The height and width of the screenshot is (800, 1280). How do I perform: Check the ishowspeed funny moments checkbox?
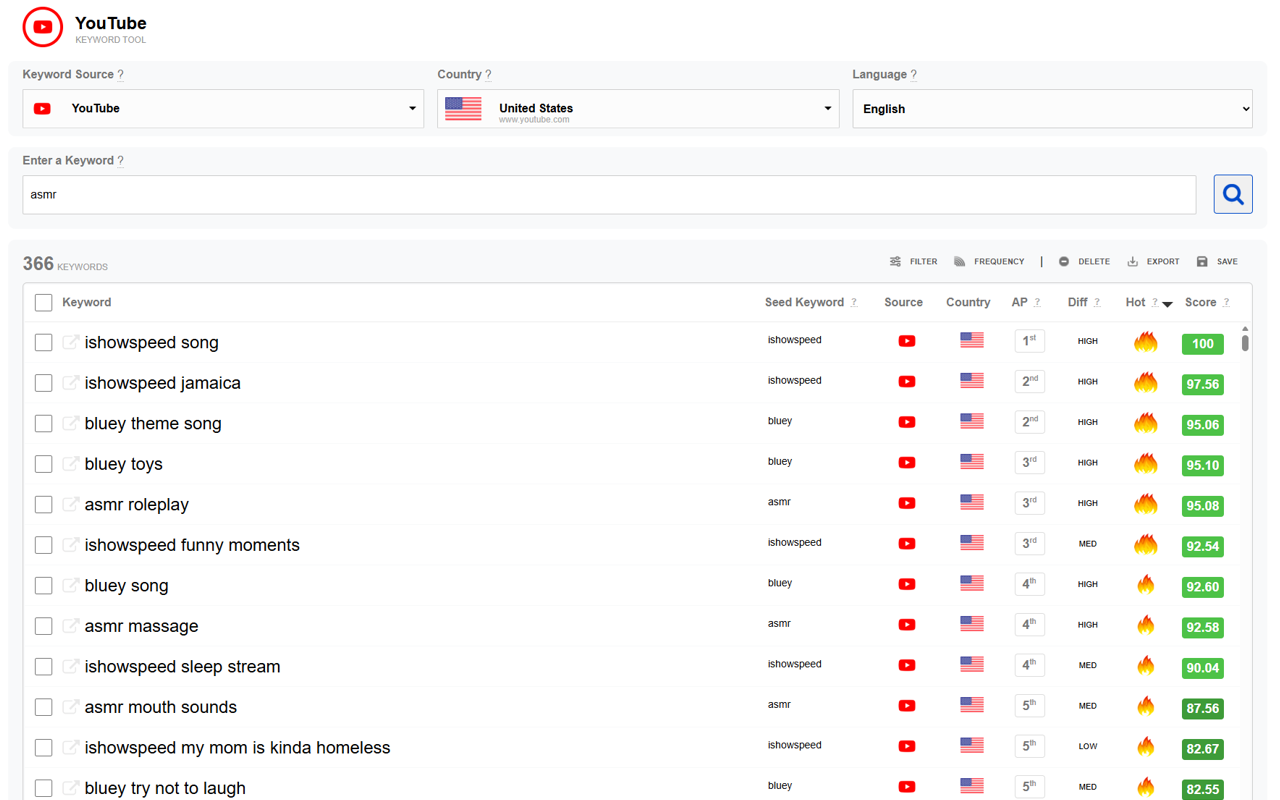pyautogui.click(x=43, y=545)
